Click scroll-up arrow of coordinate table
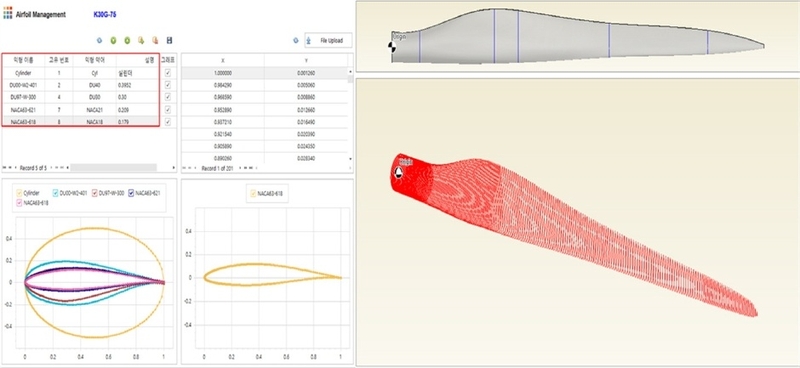This screenshot has width=800, height=368. pyautogui.click(x=350, y=70)
